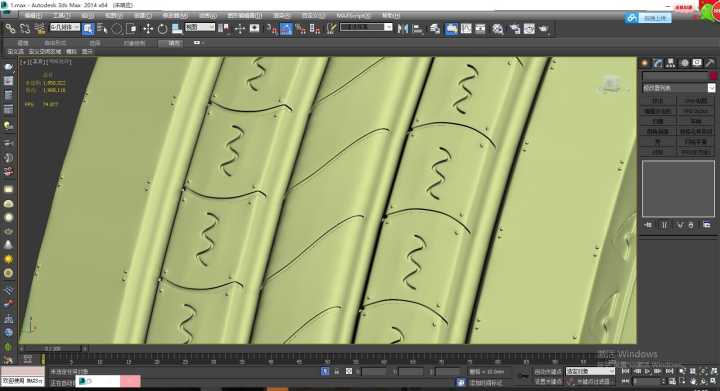The image size is (720, 391).
Task: Pick the Rectangular Selection Region tool
Action: (117, 29)
